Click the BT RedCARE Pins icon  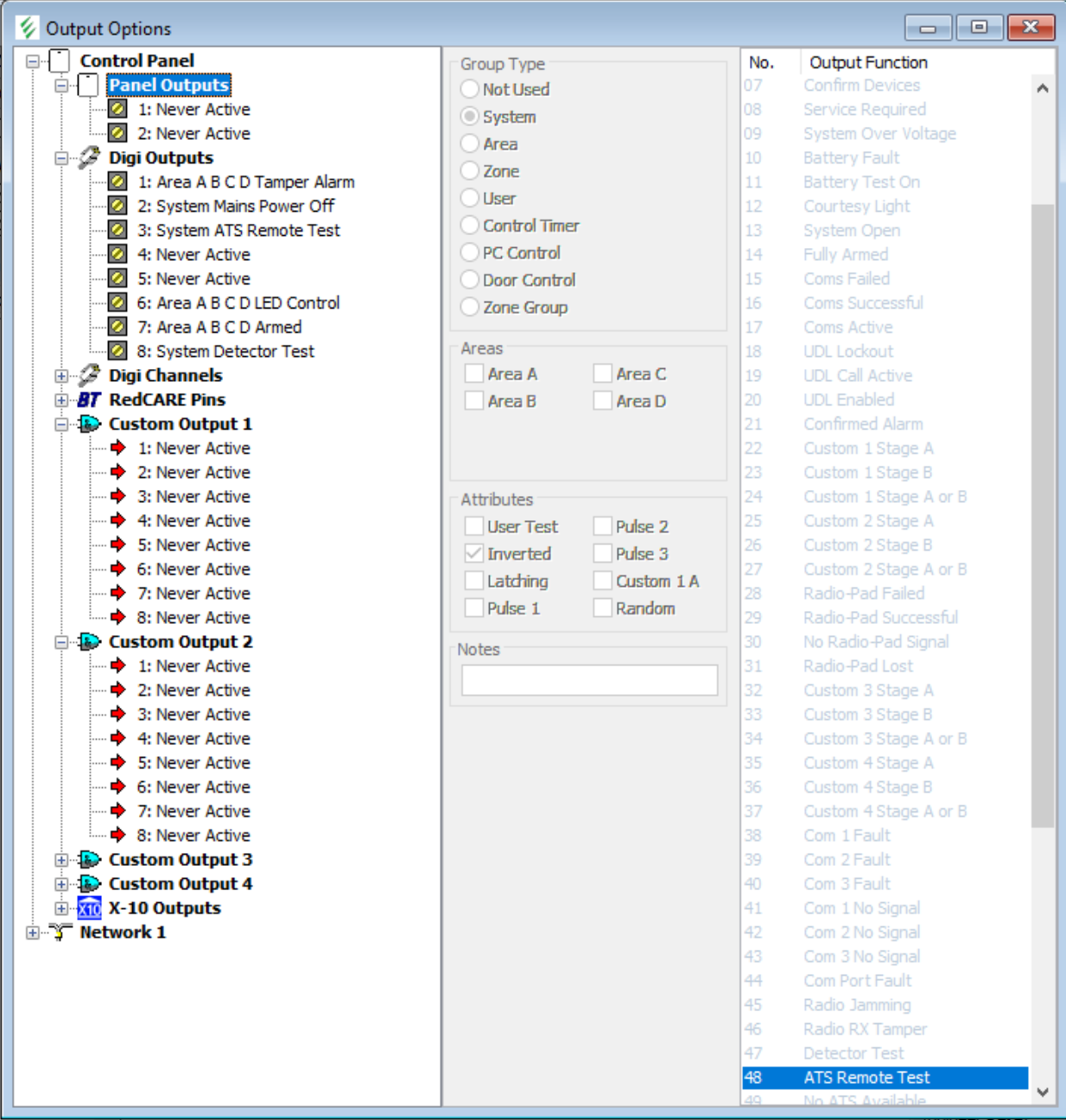[89, 400]
